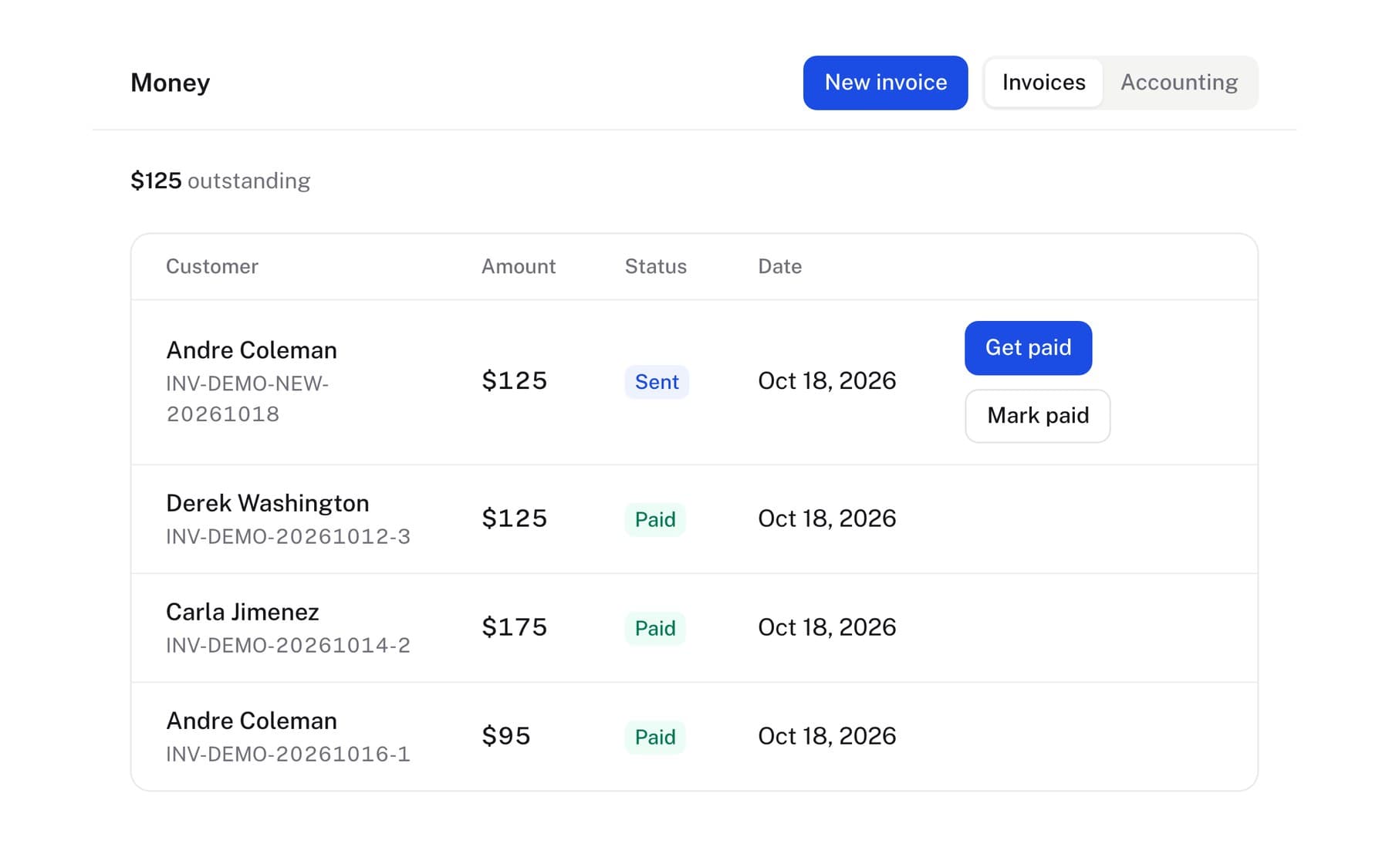Click the $175 amount cell
The image size is (1389, 868).
(515, 627)
